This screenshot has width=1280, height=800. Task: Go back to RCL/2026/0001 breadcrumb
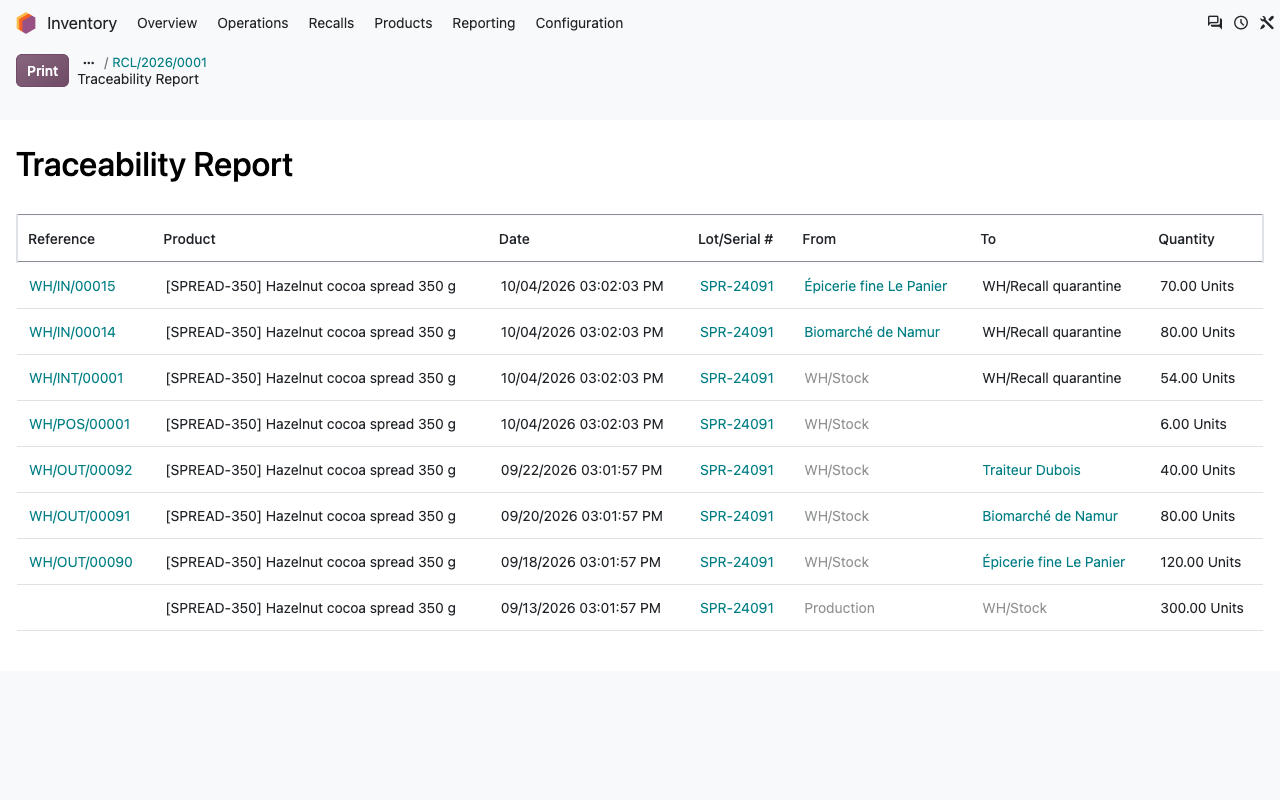[x=160, y=62]
